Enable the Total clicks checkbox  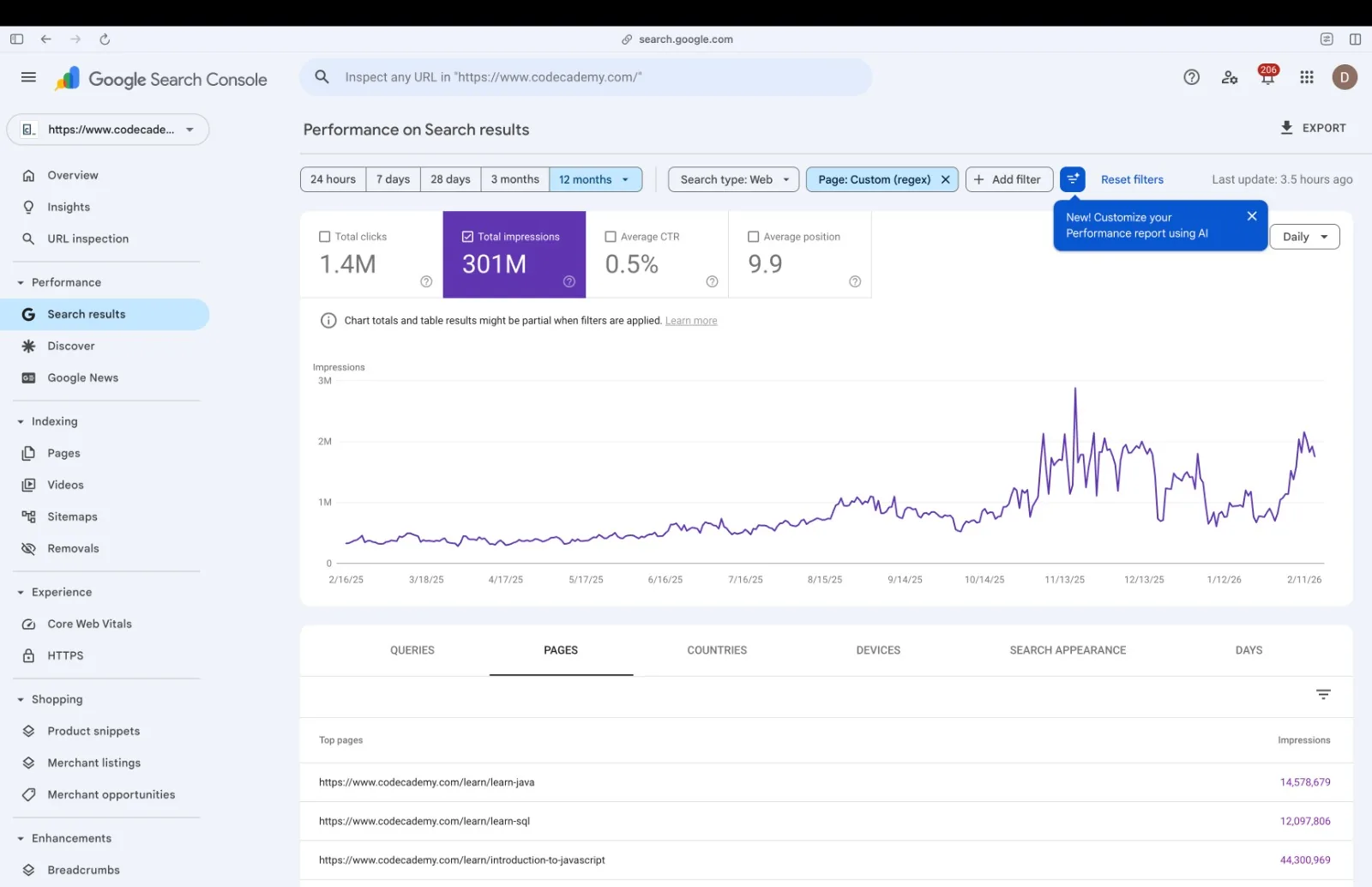324,237
